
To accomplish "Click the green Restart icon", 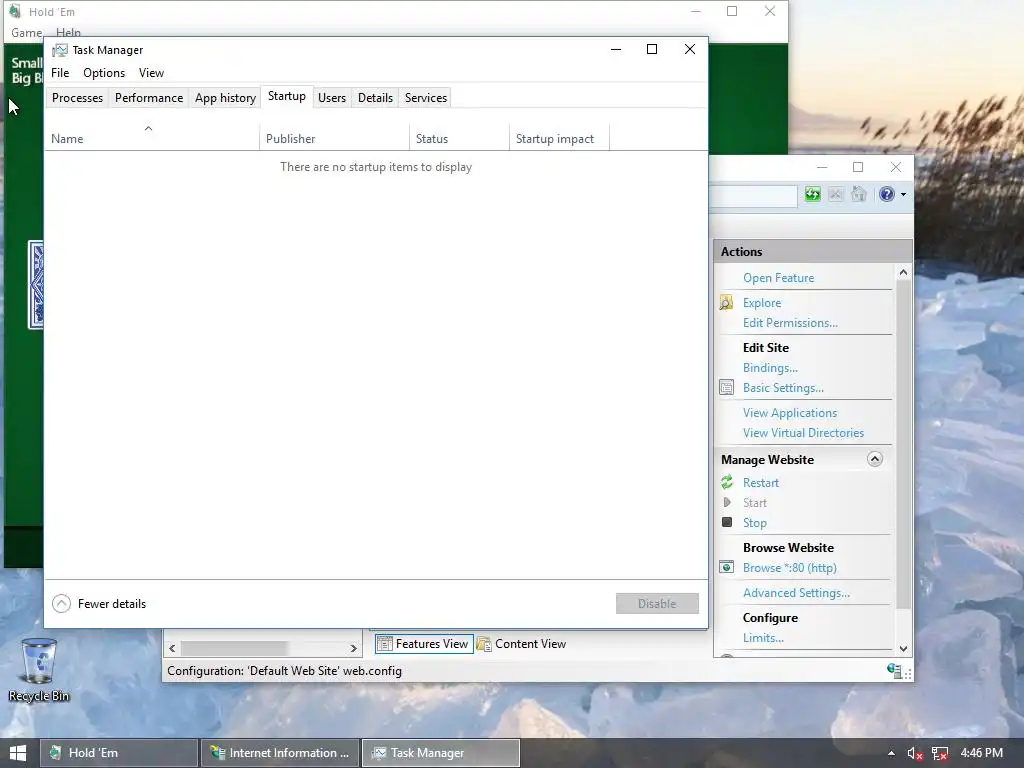I will 727,482.
